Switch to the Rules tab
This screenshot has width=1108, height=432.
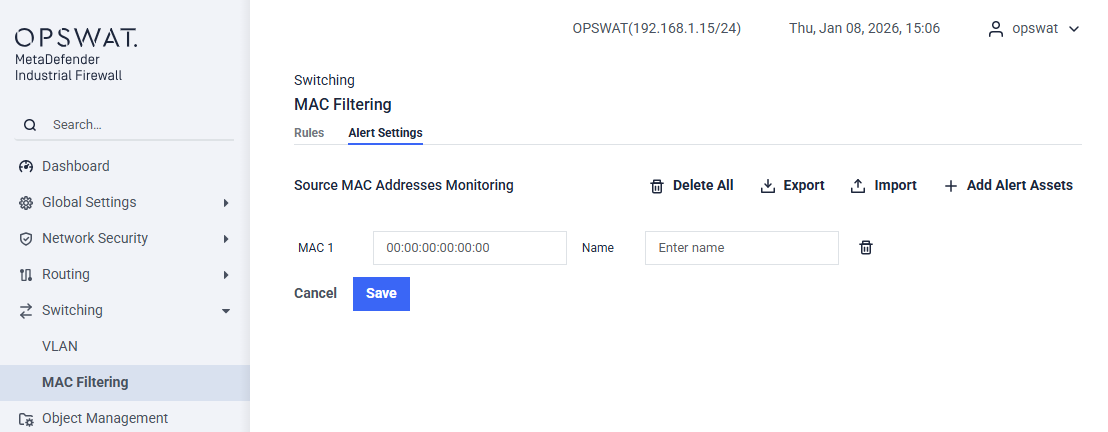pos(309,133)
